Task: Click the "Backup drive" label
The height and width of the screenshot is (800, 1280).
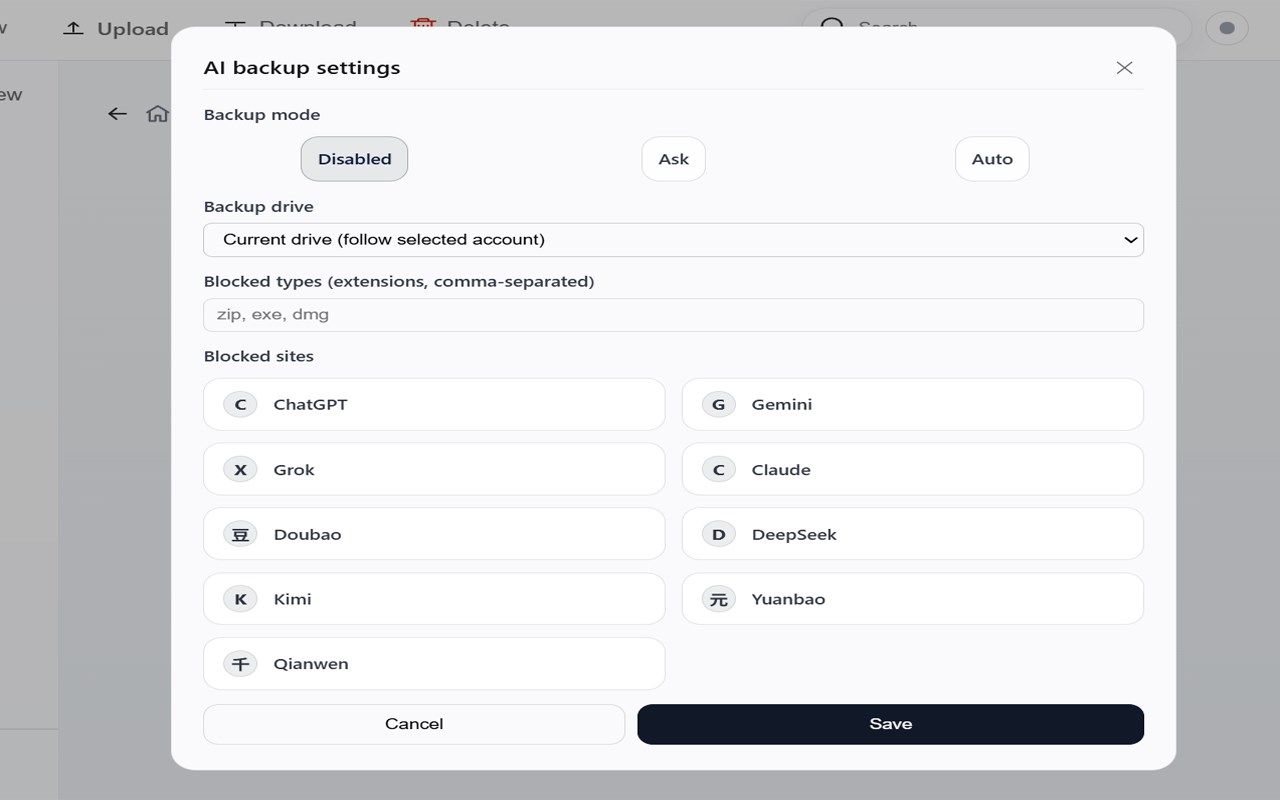Action: coord(259,207)
